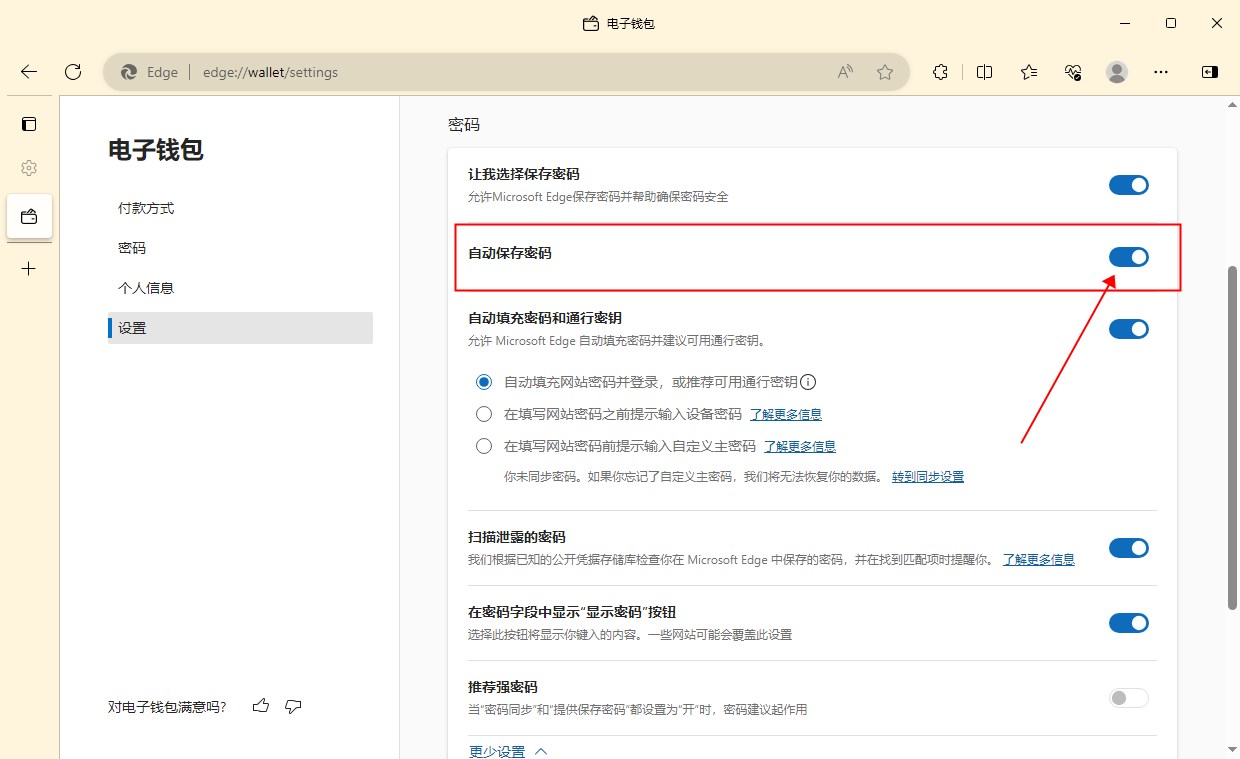Screen dimensions: 1240x759
Task: Open 设置 in wallet sidebar
Action: (x=240, y=328)
